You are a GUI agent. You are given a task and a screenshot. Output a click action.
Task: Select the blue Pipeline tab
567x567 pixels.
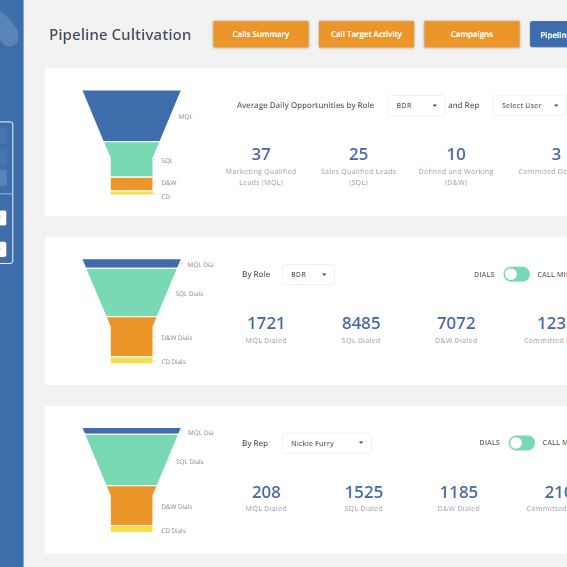click(549, 34)
